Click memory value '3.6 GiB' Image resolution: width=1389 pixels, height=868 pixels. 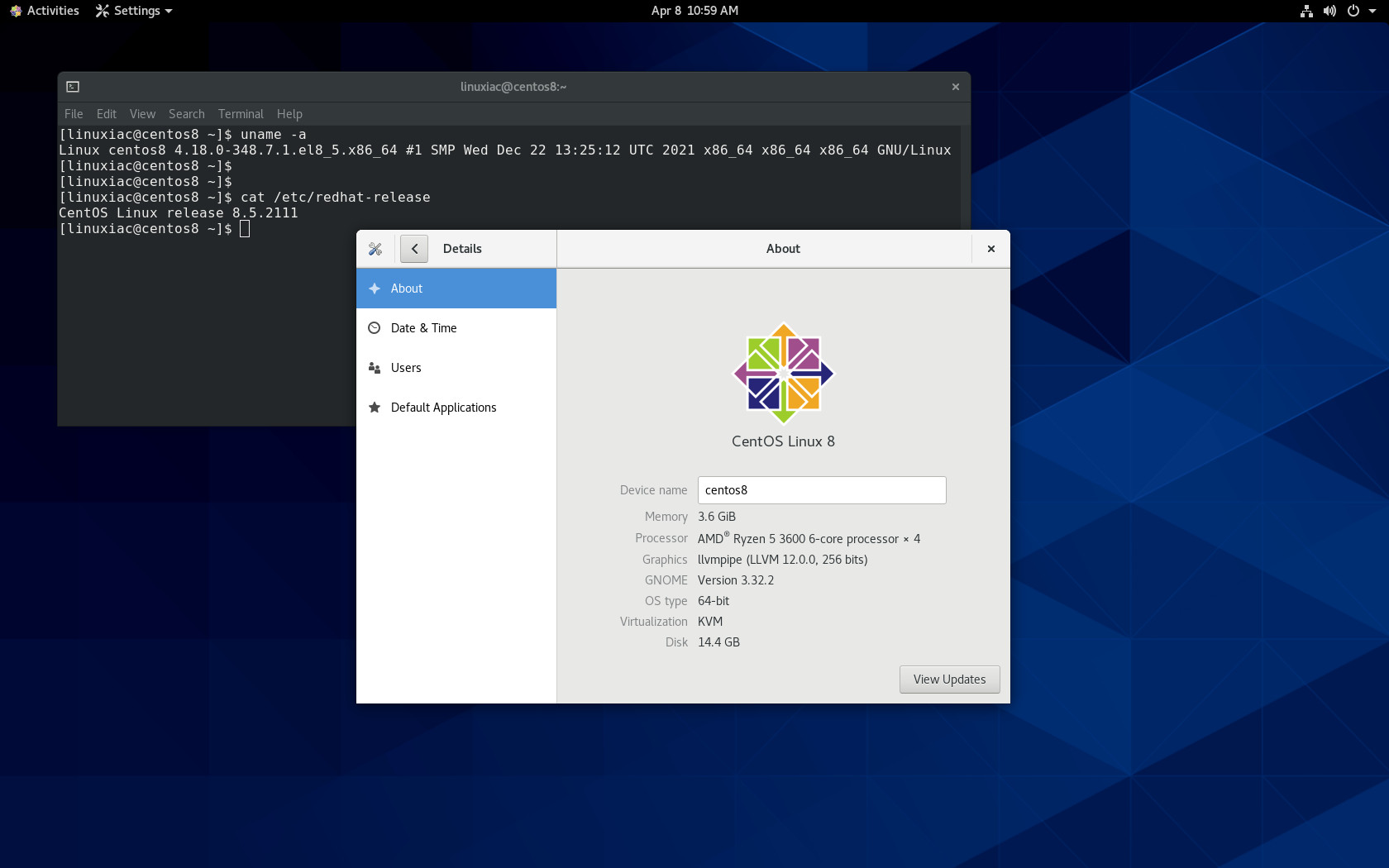pyautogui.click(x=717, y=517)
